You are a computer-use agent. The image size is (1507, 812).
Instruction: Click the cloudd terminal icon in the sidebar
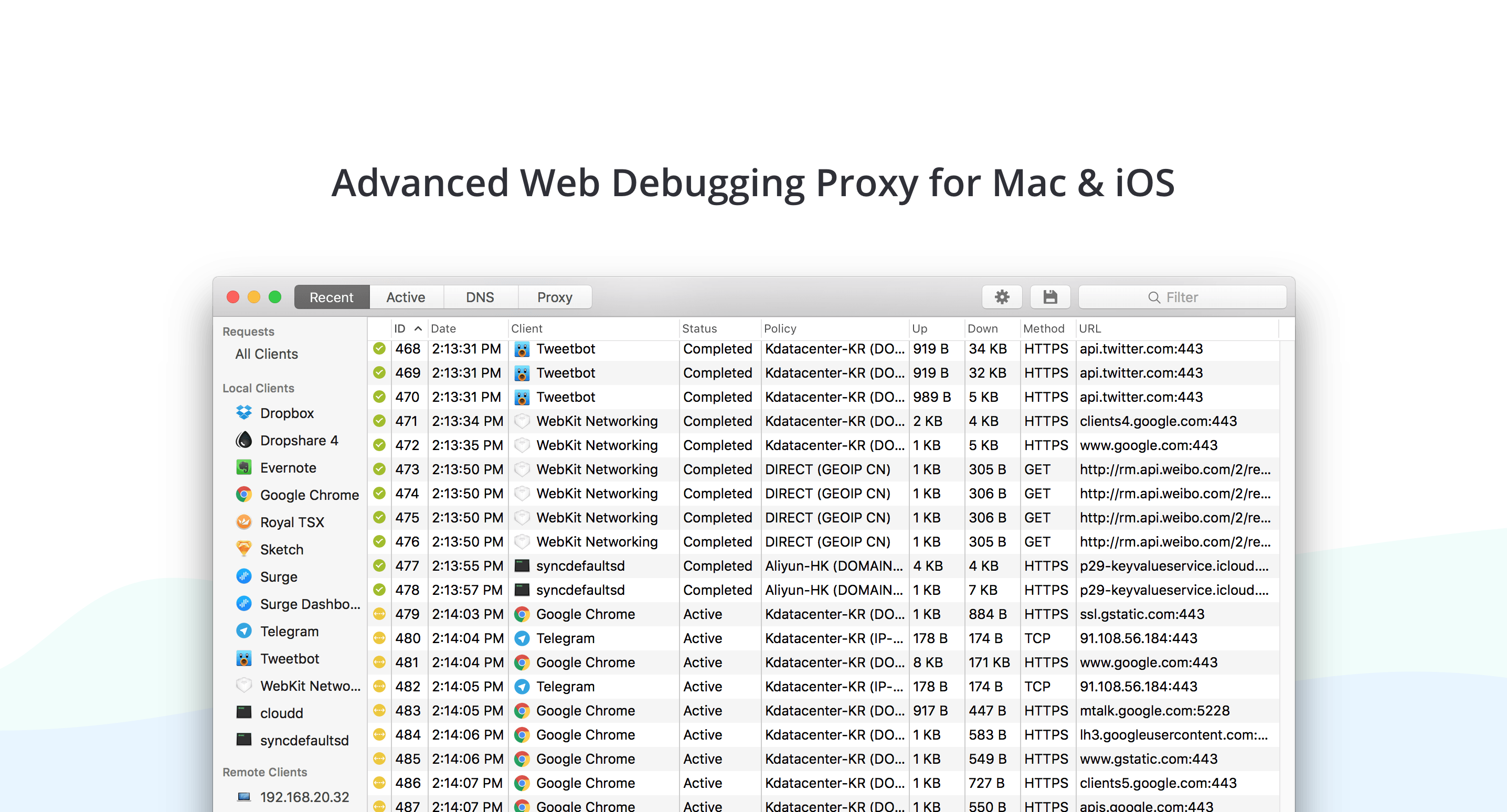click(244, 712)
